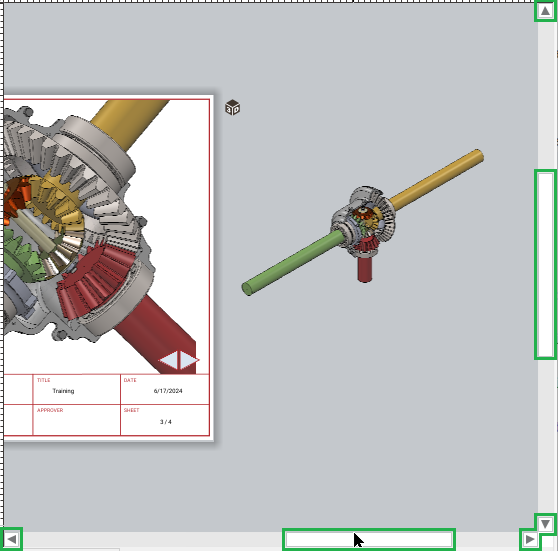The height and width of the screenshot is (551, 558).
Task: Select the empty Approver field
Action: pos(77,420)
